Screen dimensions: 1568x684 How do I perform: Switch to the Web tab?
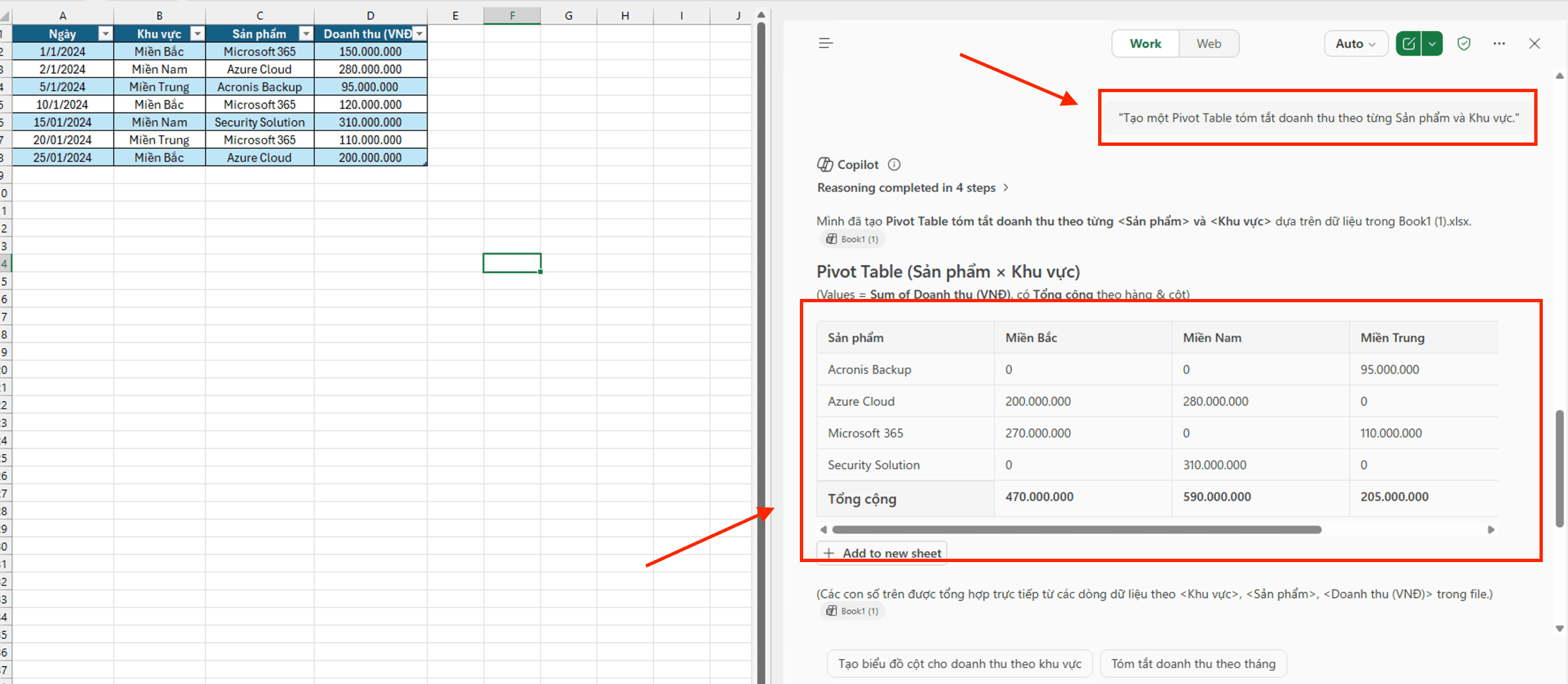point(1208,44)
